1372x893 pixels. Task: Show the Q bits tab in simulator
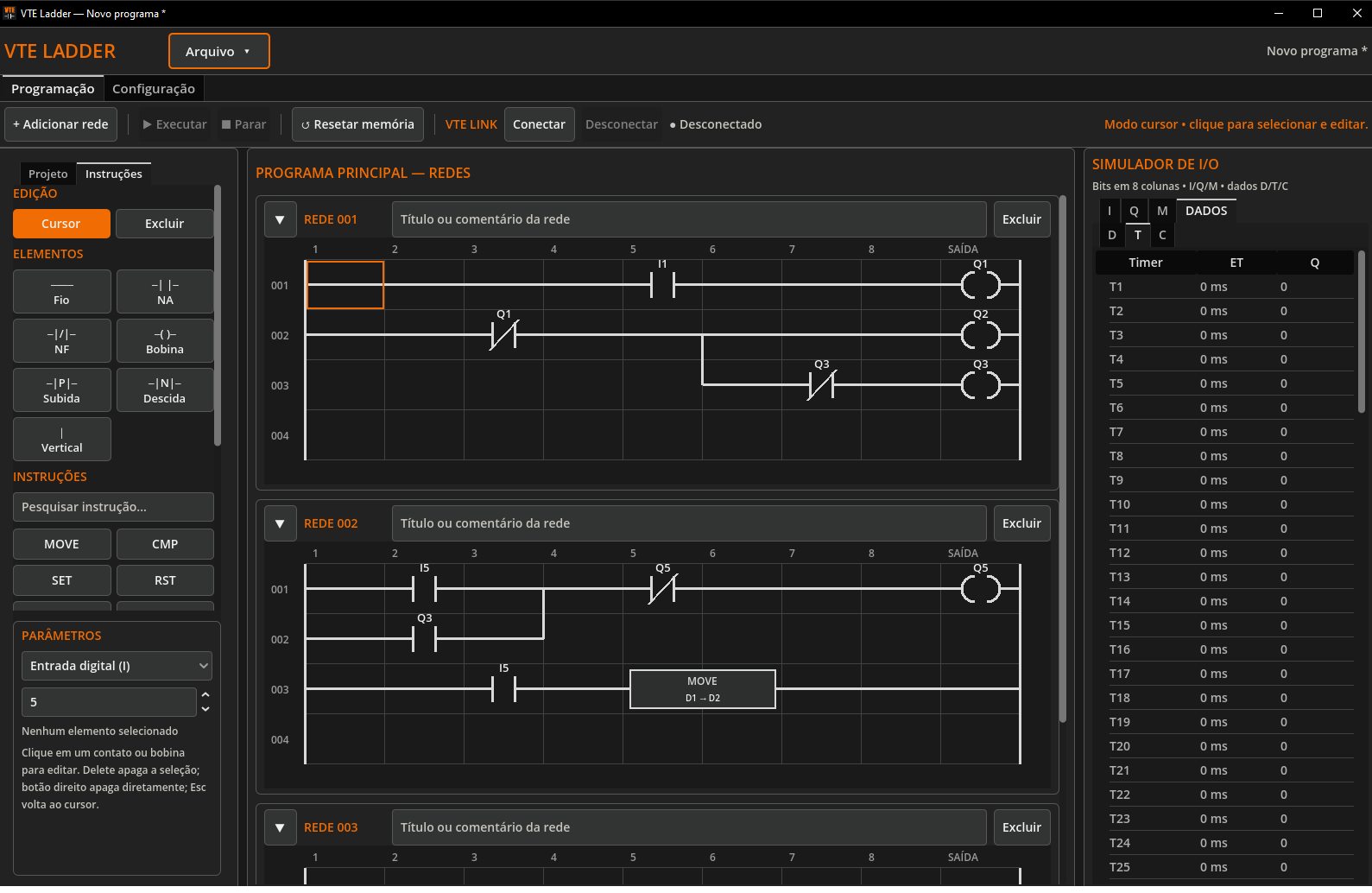pyautogui.click(x=1134, y=211)
